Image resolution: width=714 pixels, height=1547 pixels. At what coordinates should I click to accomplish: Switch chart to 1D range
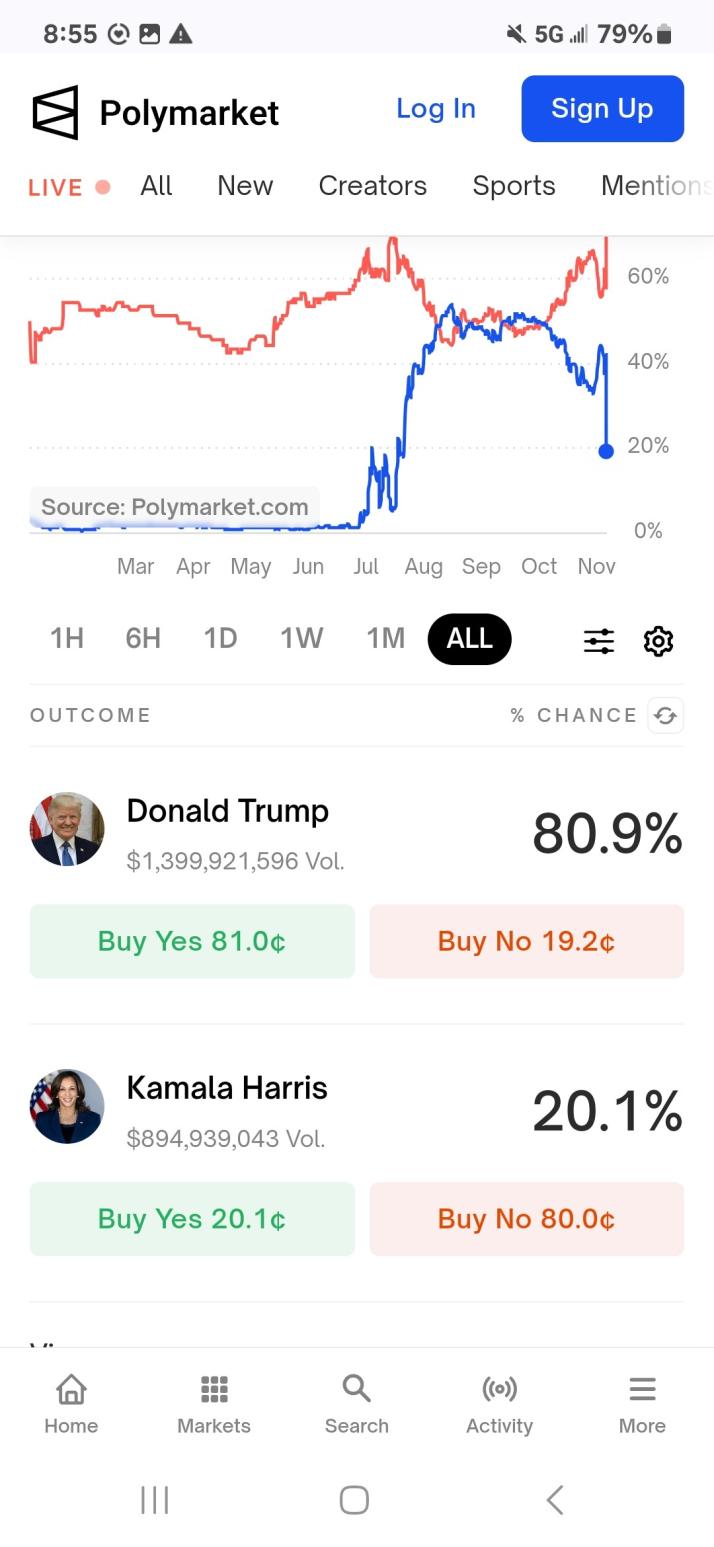point(220,638)
